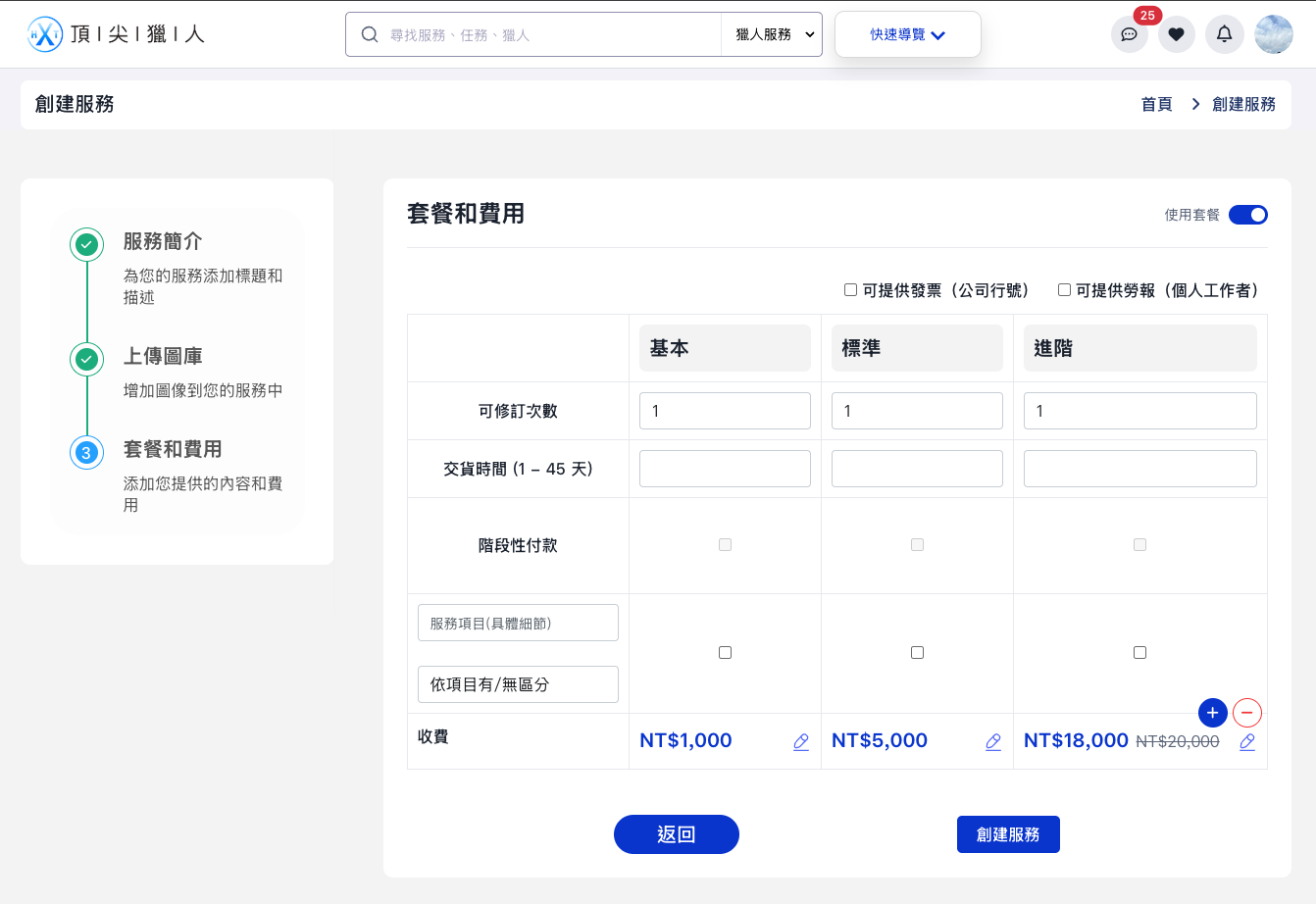Check 可提供勞報 (個人工作者) option
Image resolution: width=1316 pixels, height=904 pixels.
1064,290
